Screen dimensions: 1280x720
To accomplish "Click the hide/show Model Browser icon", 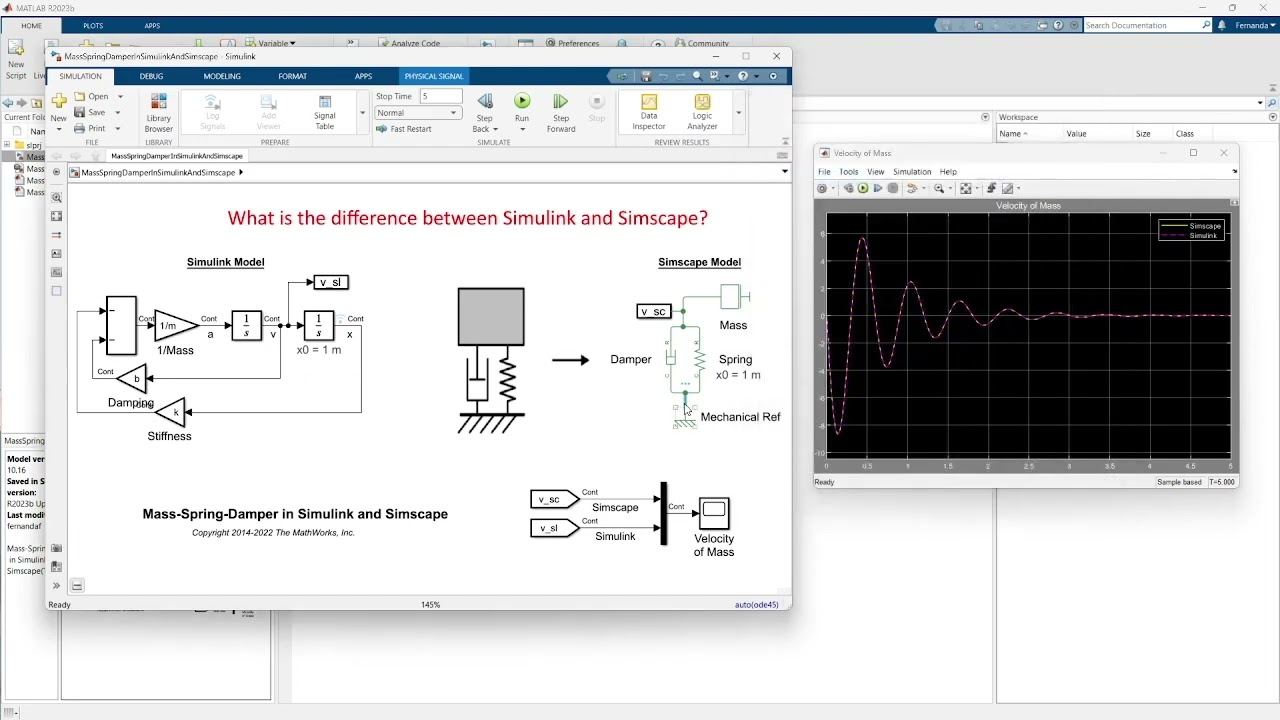I will click(x=56, y=172).
